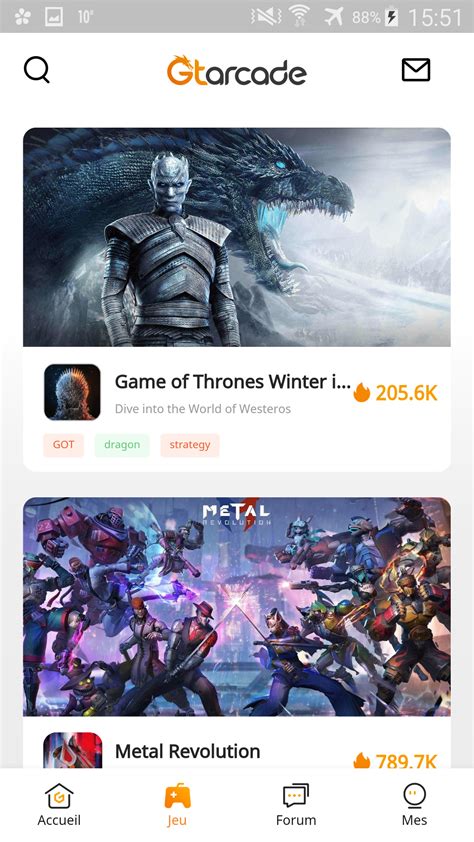Open the search magnifier icon
Image resolution: width=474 pixels, height=842 pixels.
(x=37, y=70)
